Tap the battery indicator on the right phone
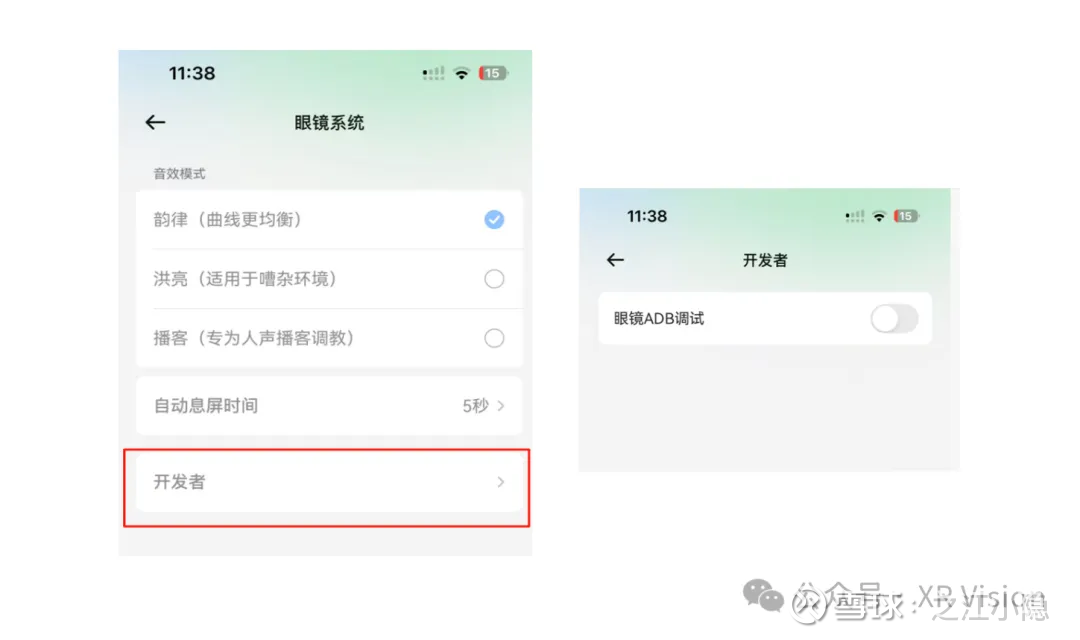The image size is (1080, 640). coord(906,216)
